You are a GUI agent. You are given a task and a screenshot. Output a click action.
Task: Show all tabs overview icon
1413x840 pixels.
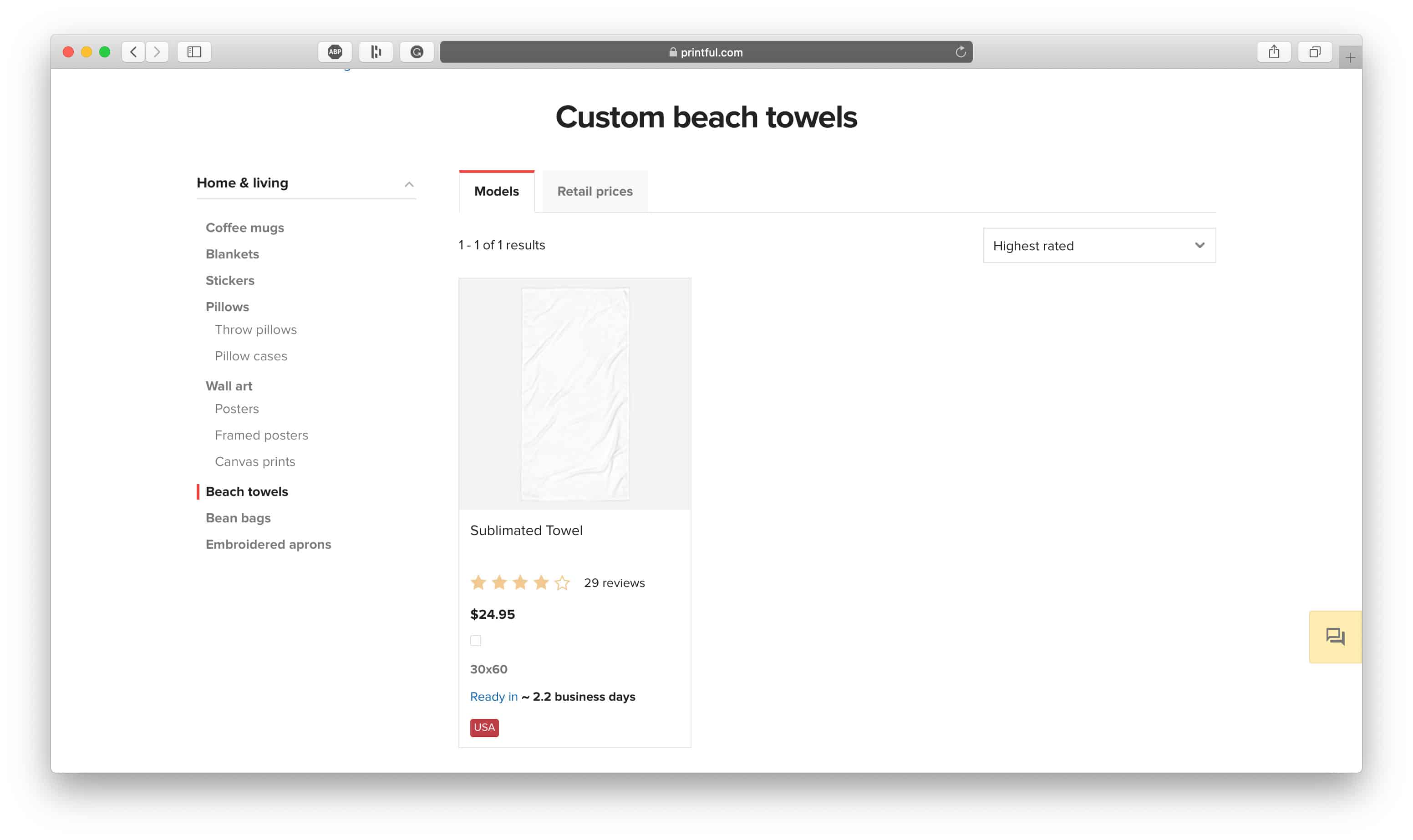tap(1315, 52)
